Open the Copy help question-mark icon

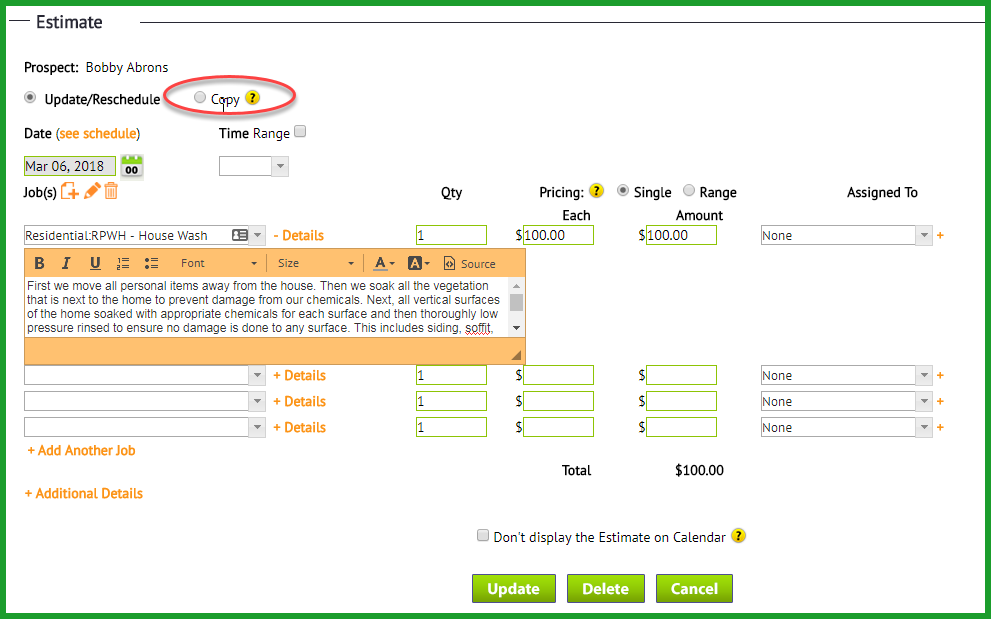[252, 98]
